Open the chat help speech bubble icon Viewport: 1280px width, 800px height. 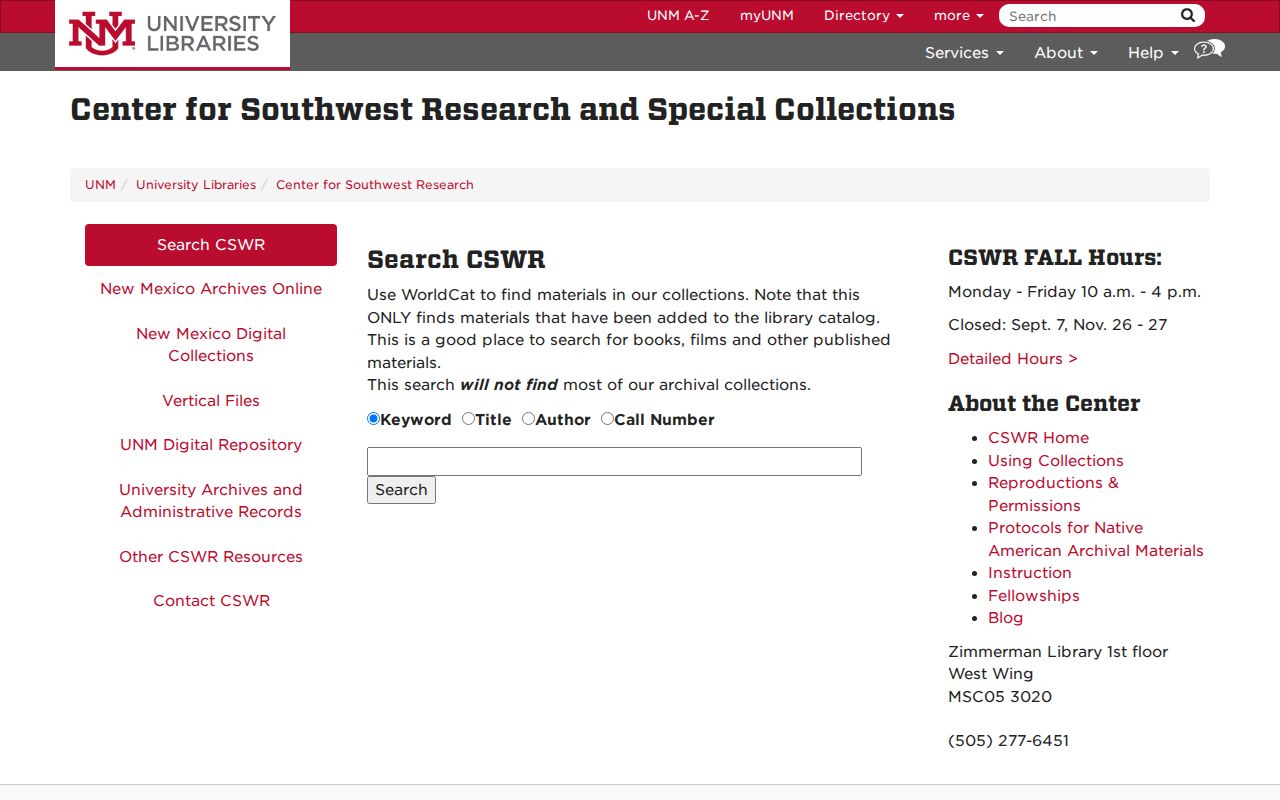[x=1209, y=50]
